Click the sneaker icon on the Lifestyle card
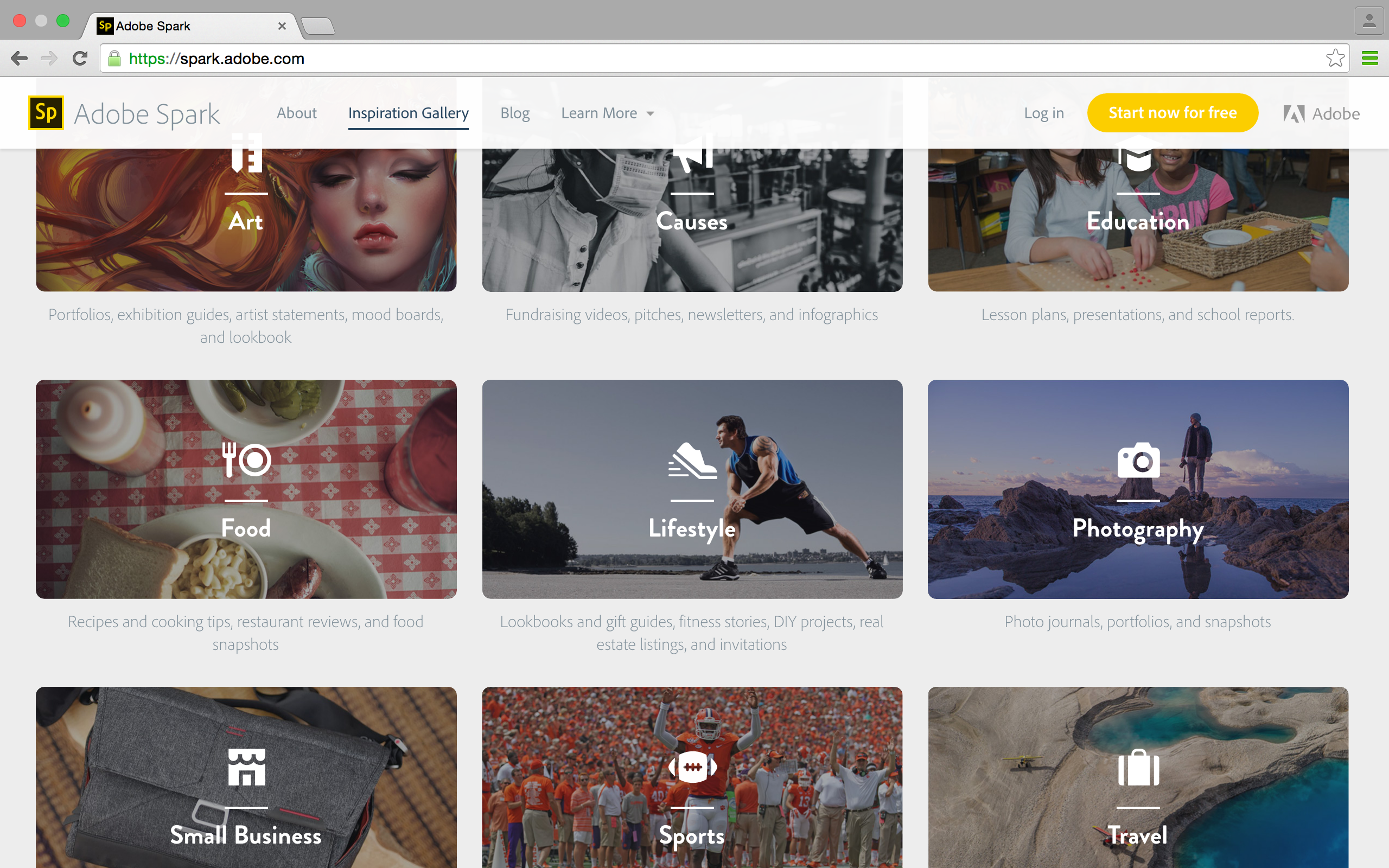The height and width of the screenshot is (868, 1389). click(x=692, y=461)
